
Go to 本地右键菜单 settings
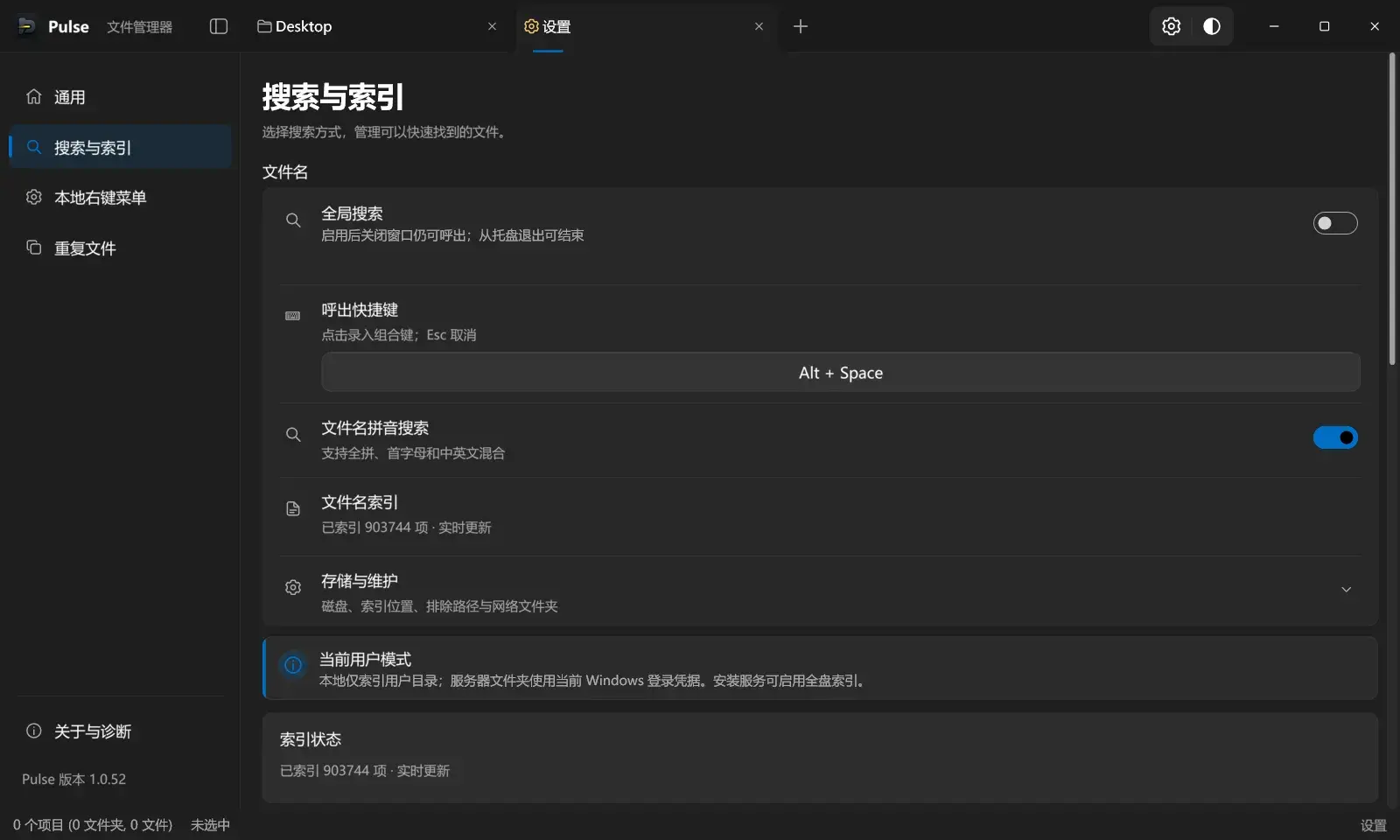121,198
